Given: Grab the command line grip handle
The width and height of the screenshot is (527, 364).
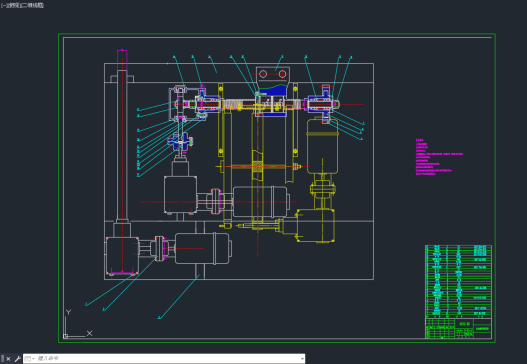Looking at the screenshot, I should (x=3, y=359).
